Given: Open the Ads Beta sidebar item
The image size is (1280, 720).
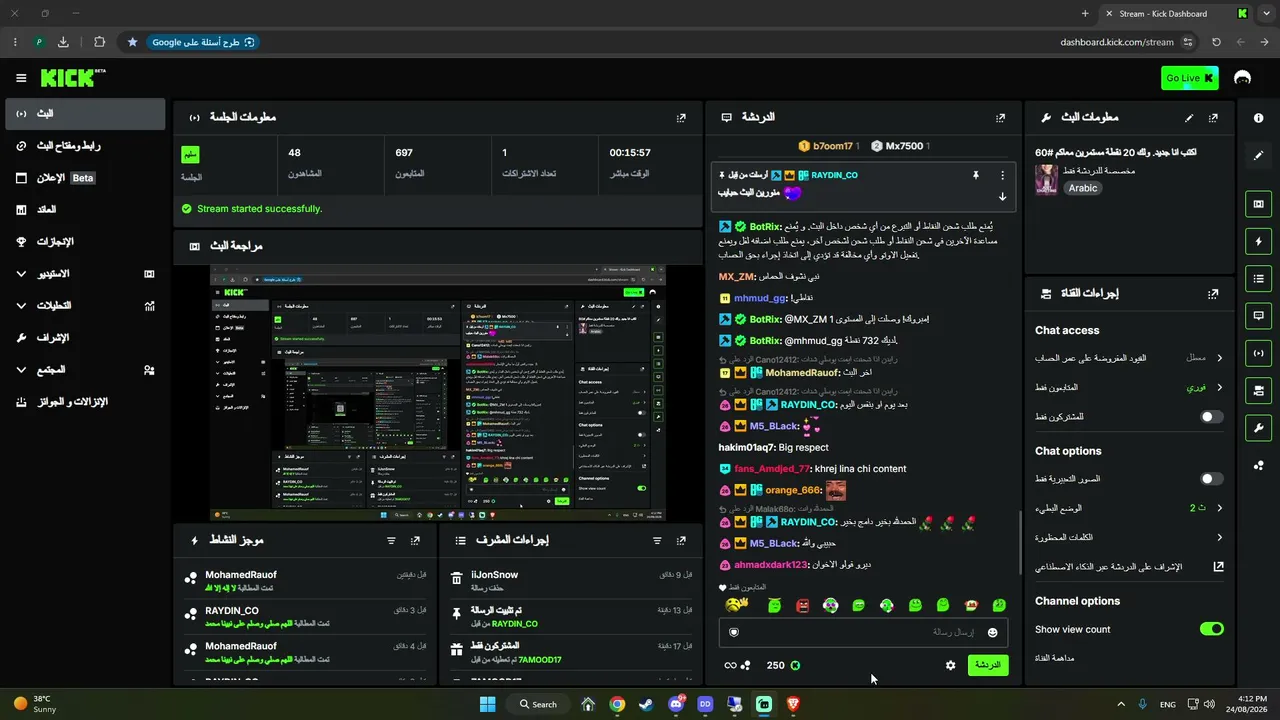Looking at the screenshot, I should tap(84, 178).
